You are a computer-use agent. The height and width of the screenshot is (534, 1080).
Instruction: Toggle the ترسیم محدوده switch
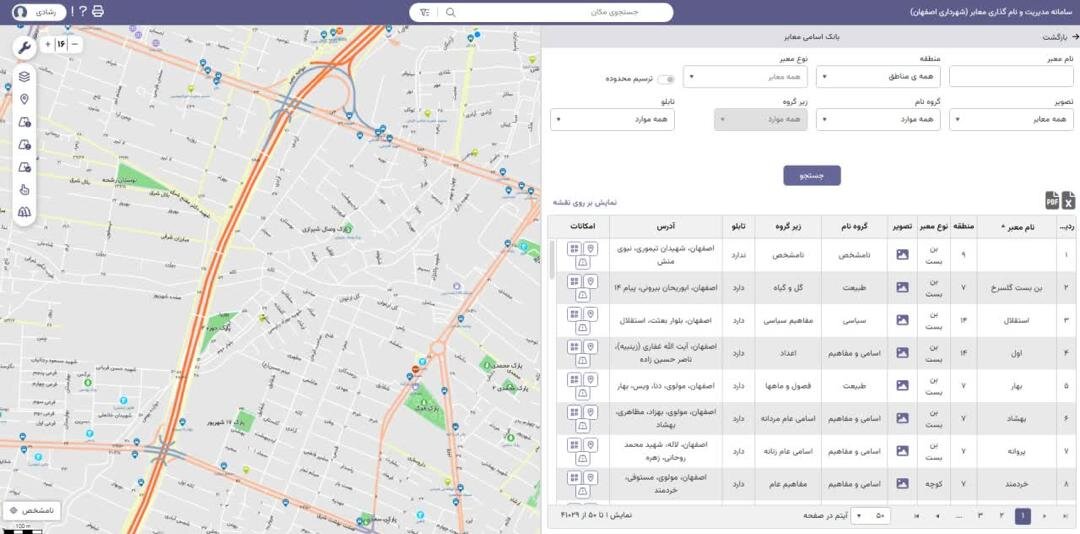[x=665, y=79]
